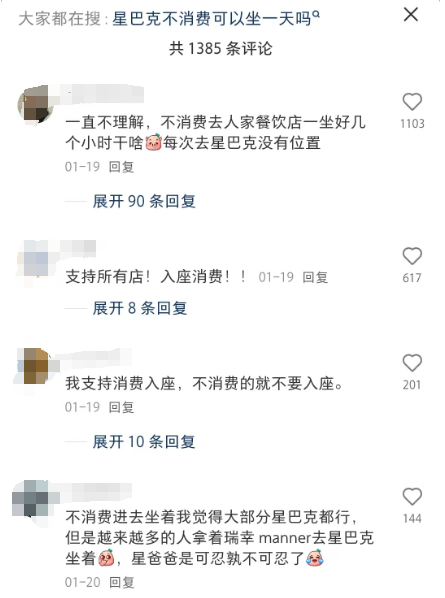Image resolution: width=445 pixels, height=598 pixels.
Task: Reply to the 01-20 comment about manner
Action: [x=121, y=582]
